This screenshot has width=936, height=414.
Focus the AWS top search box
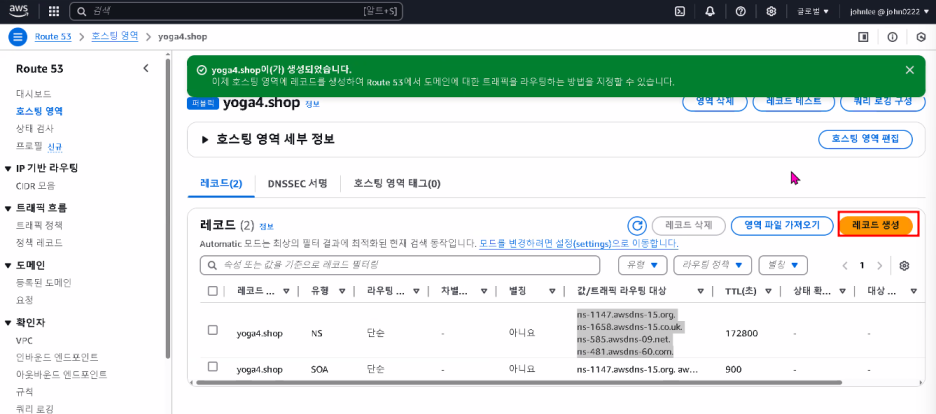coord(236,11)
